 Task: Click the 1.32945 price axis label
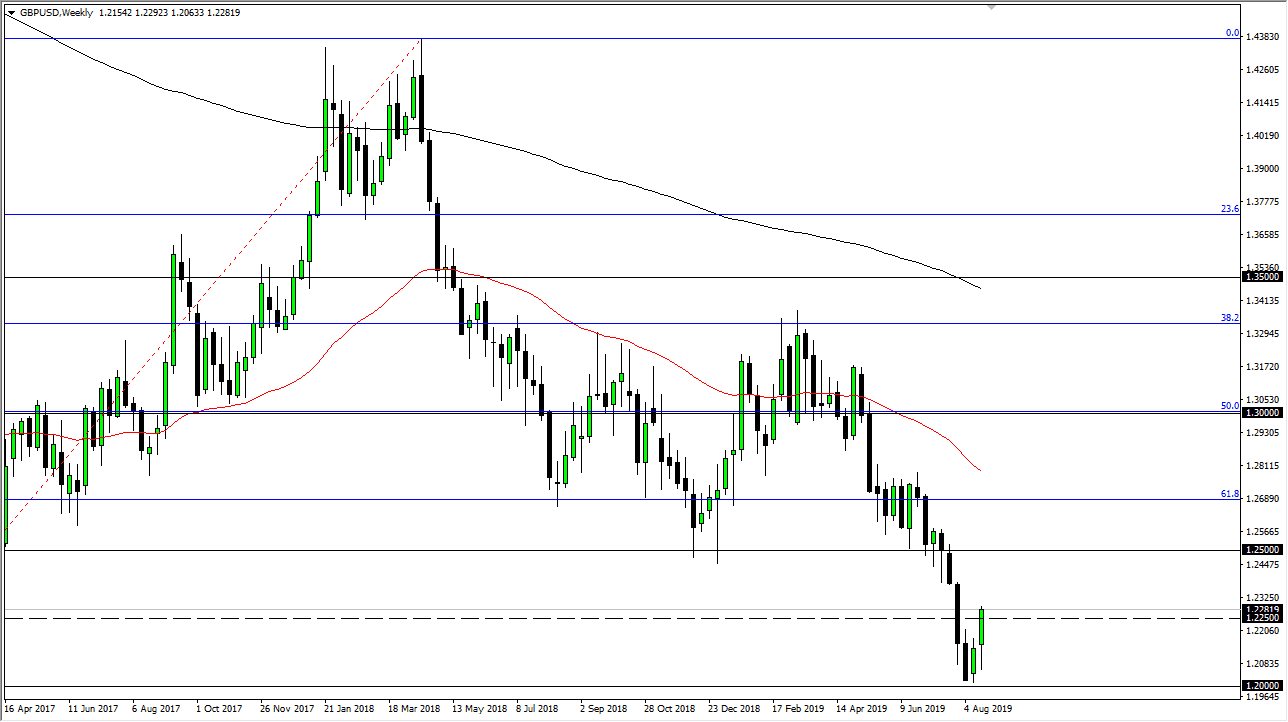[1264, 334]
